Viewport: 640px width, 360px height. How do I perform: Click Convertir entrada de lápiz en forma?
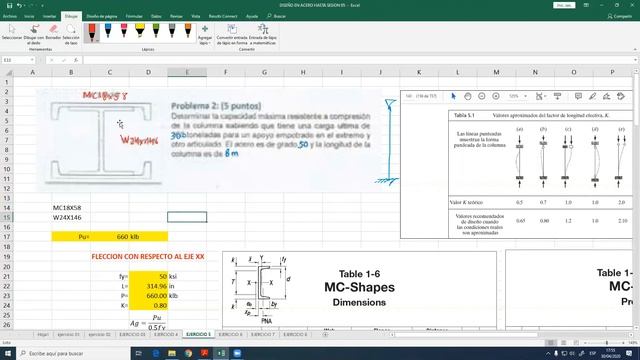coord(232,34)
